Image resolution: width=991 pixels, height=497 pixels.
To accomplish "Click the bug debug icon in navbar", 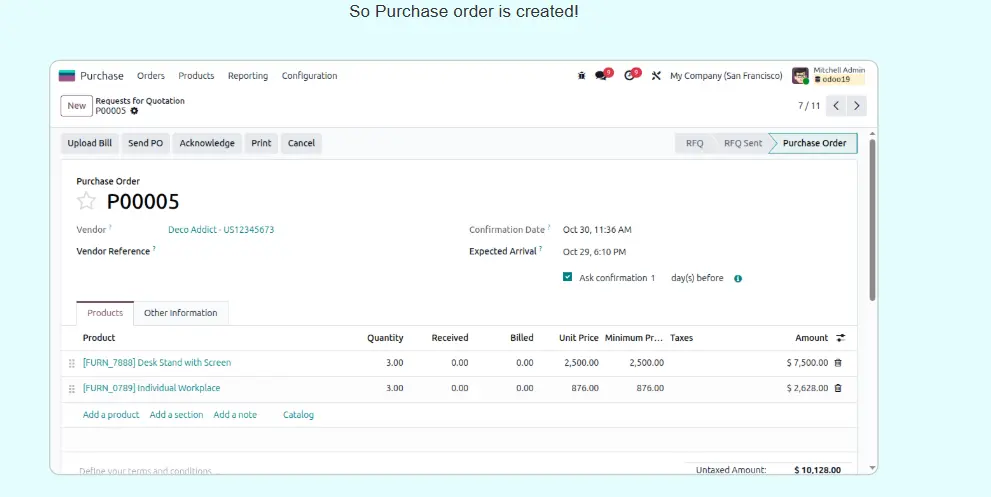I will tap(582, 76).
